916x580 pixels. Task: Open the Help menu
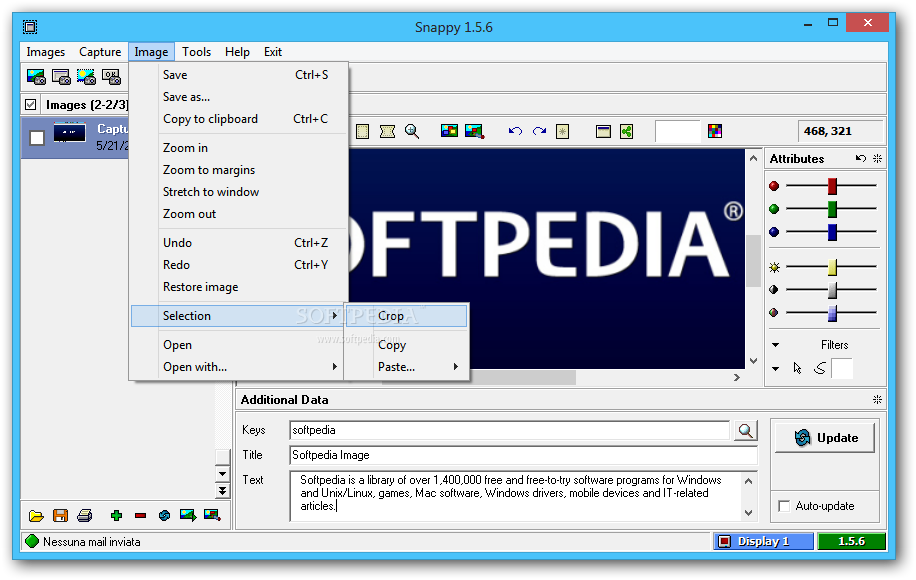tap(237, 52)
